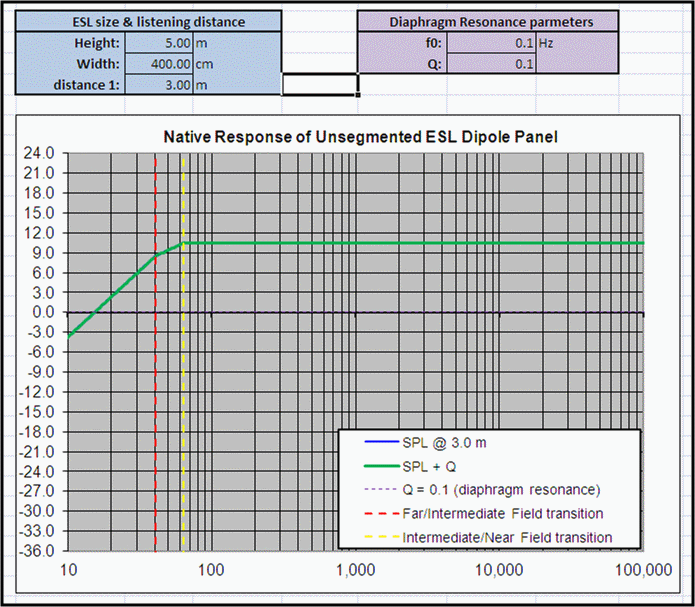Click the 0.0 y-axis label

(43, 312)
